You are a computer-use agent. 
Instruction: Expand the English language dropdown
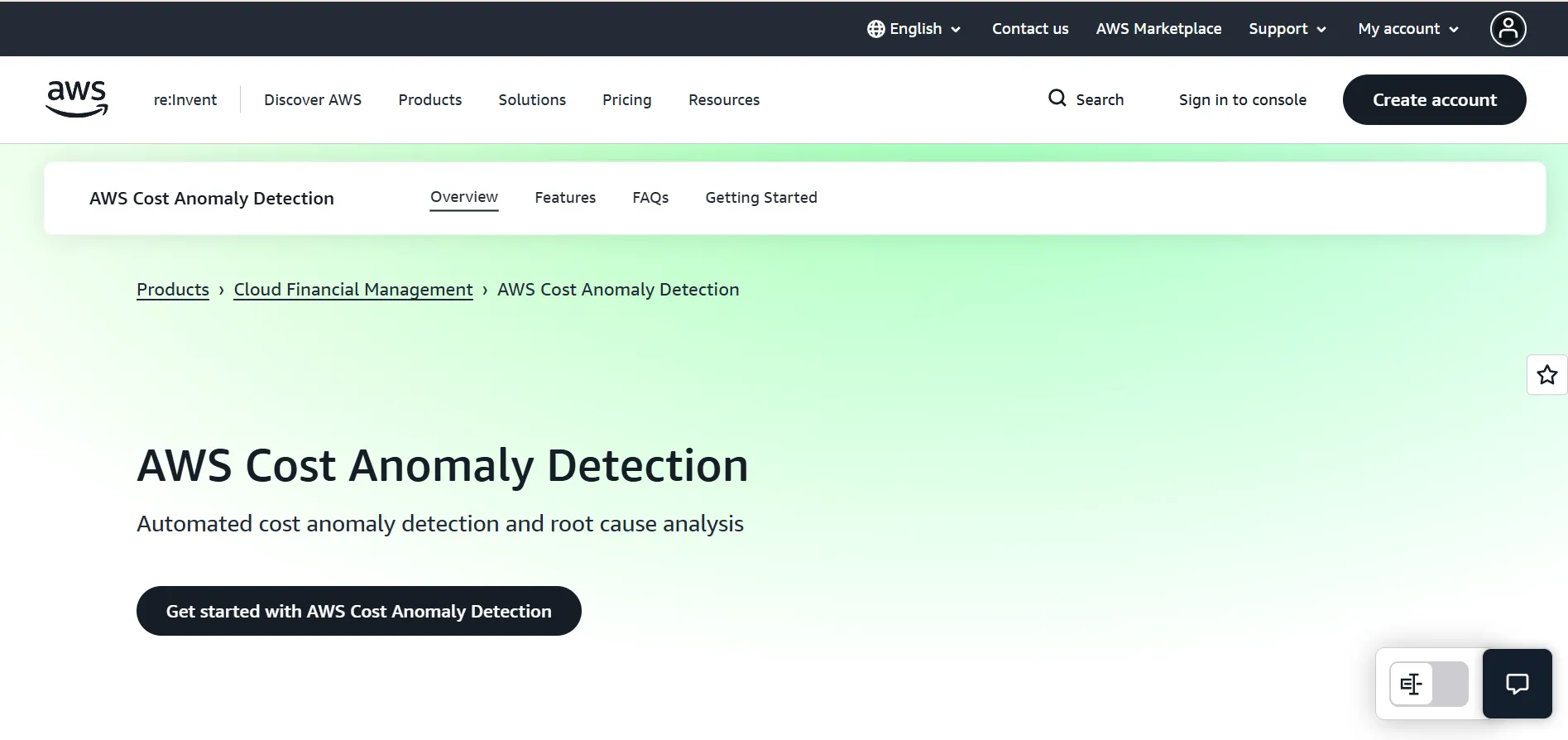914,29
